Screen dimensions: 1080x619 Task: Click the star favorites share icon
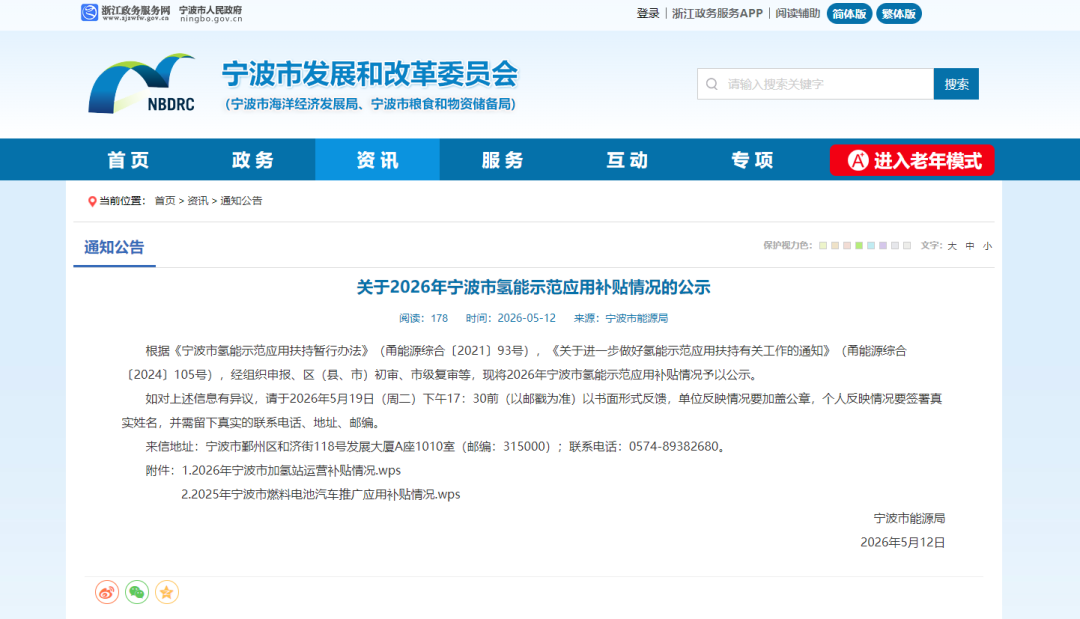point(167,592)
